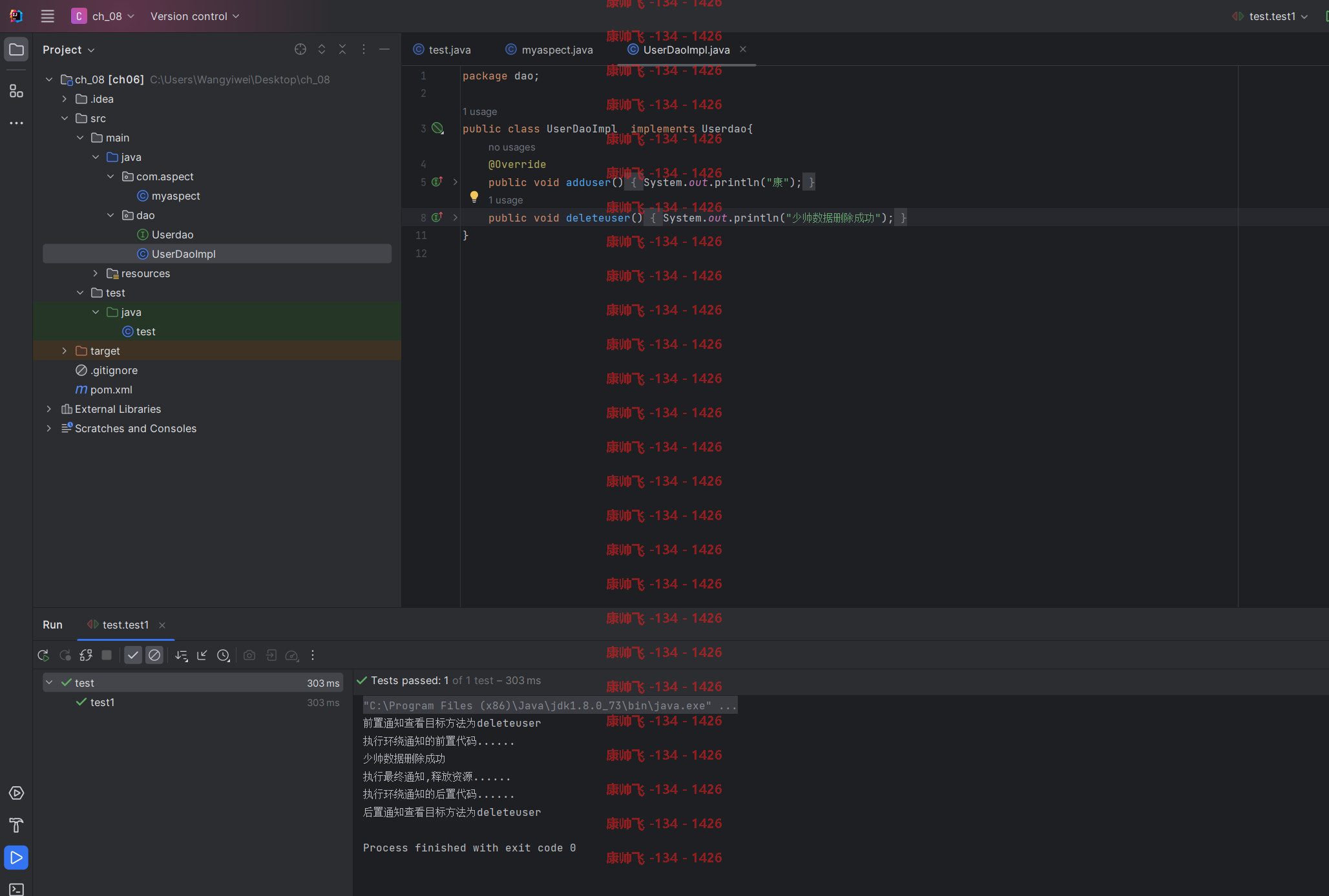Open Run toolbar more options menu
Image resolution: width=1329 pixels, height=896 pixels.
pos(313,655)
